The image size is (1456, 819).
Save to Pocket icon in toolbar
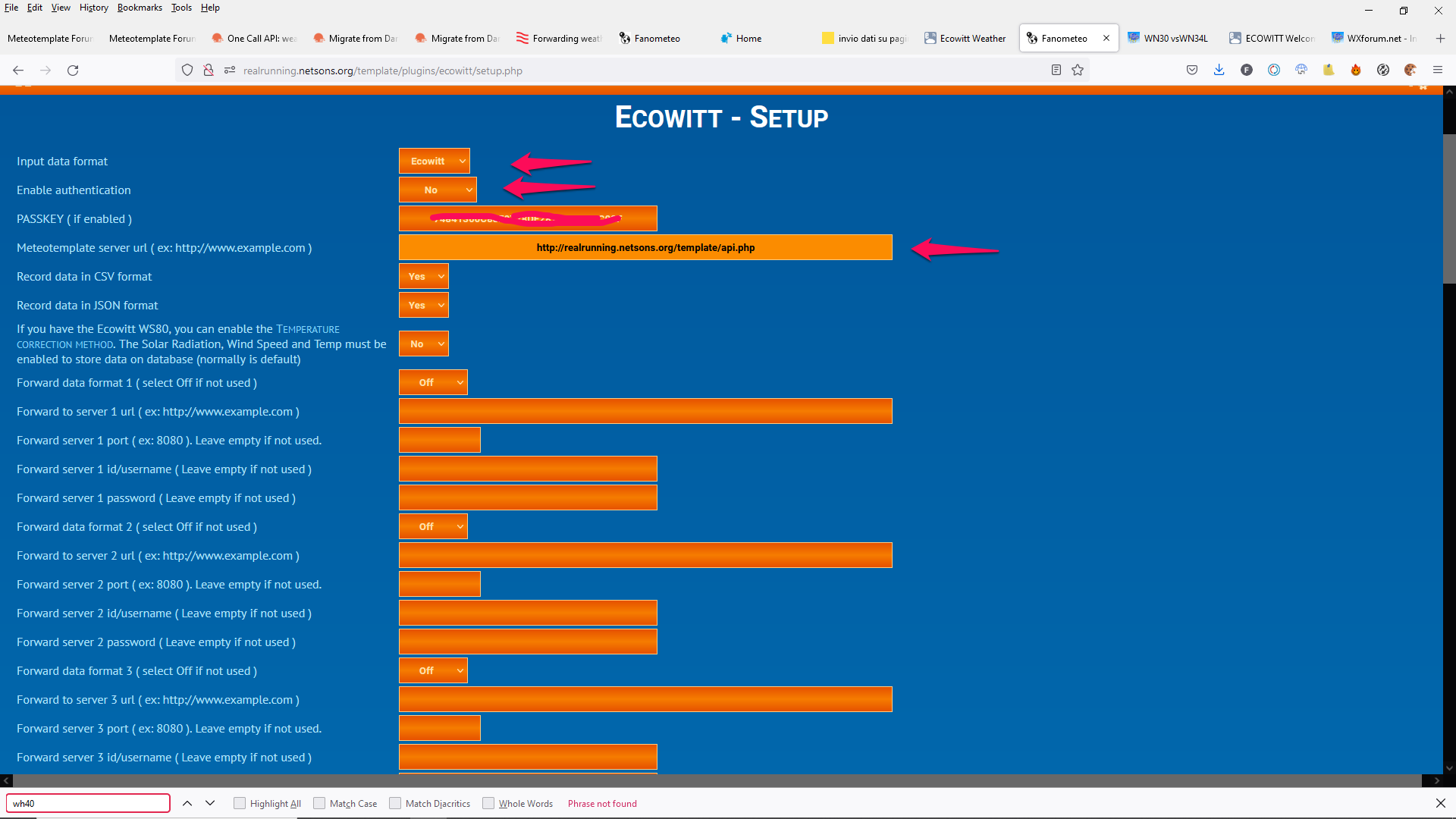pyautogui.click(x=1192, y=71)
